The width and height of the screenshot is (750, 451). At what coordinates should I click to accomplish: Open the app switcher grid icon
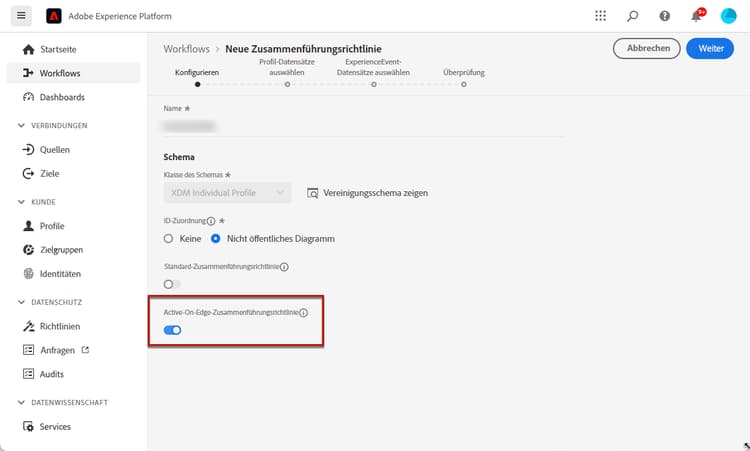click(x=600, y=16)
